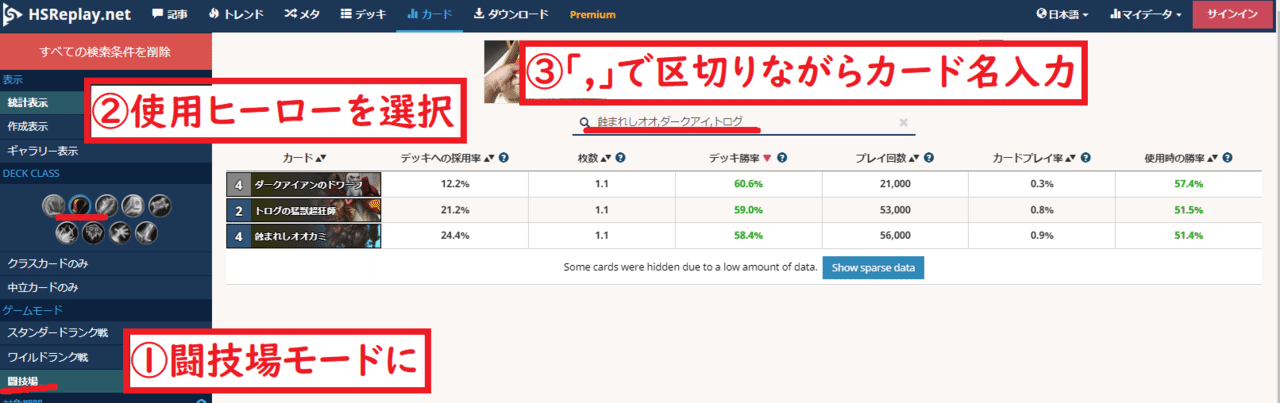The height and width of the screenshot is (403, 1280).
Task: Toggle クラスカードのみ filter
Action: (106, 263)
